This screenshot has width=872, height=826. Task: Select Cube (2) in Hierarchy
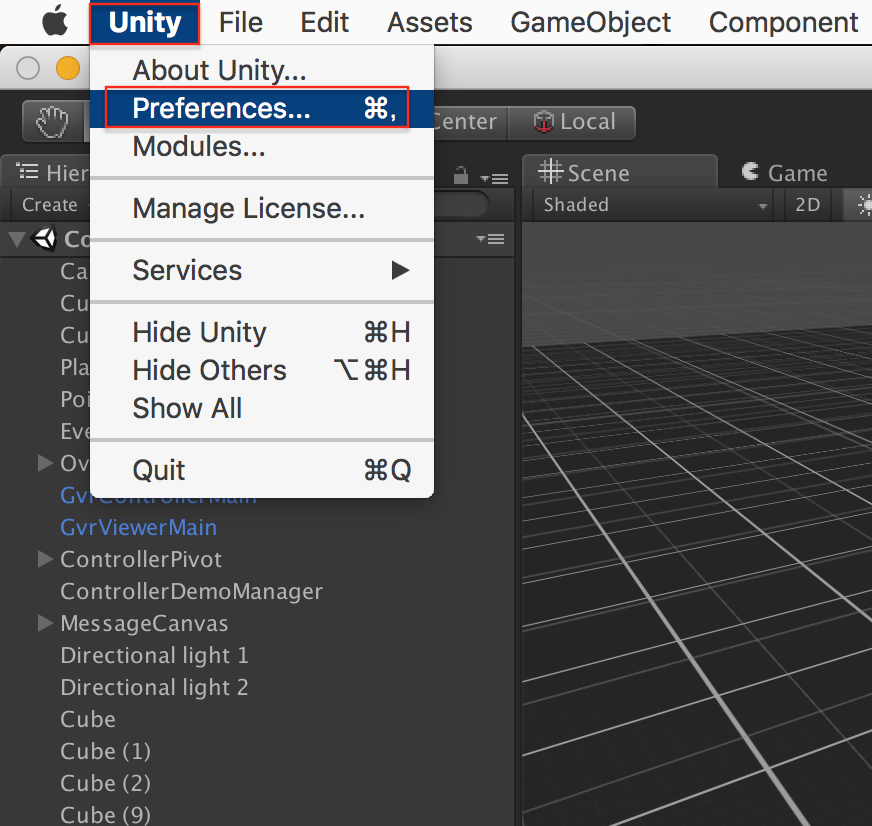[x=106, y=783]
